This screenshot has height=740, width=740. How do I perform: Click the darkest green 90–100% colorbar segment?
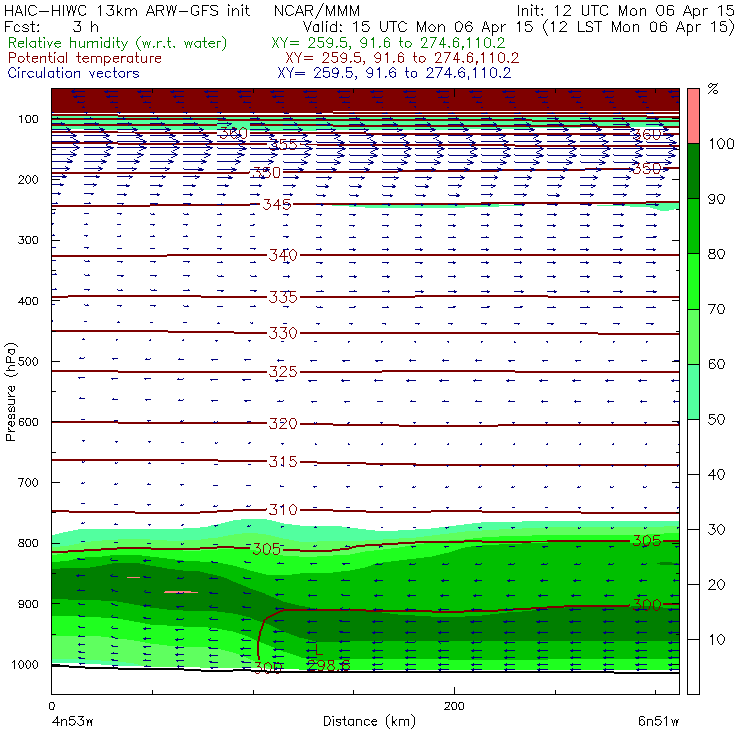coord(693,171)
